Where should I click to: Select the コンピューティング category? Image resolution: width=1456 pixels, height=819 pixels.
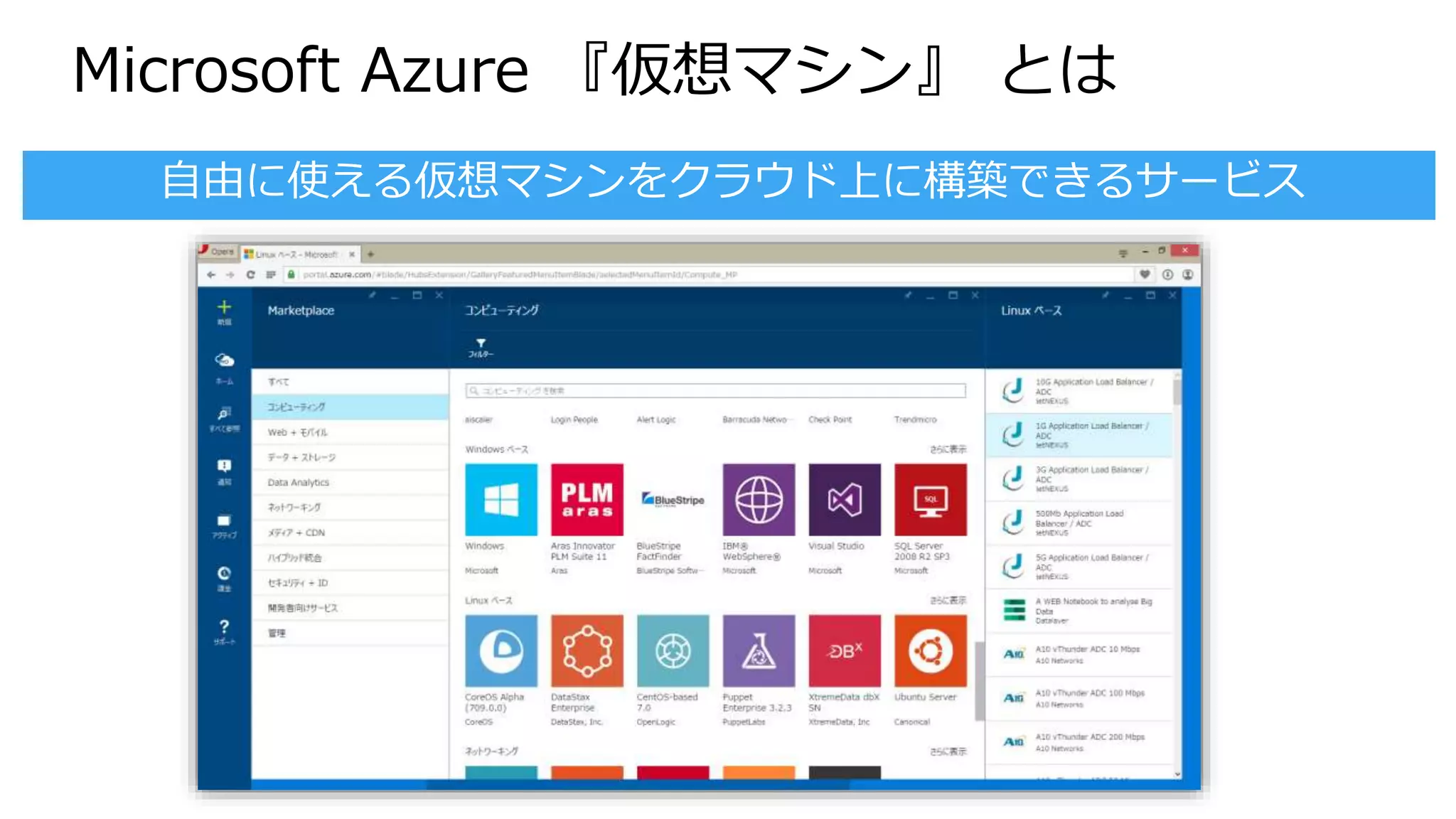coord(350,407)
